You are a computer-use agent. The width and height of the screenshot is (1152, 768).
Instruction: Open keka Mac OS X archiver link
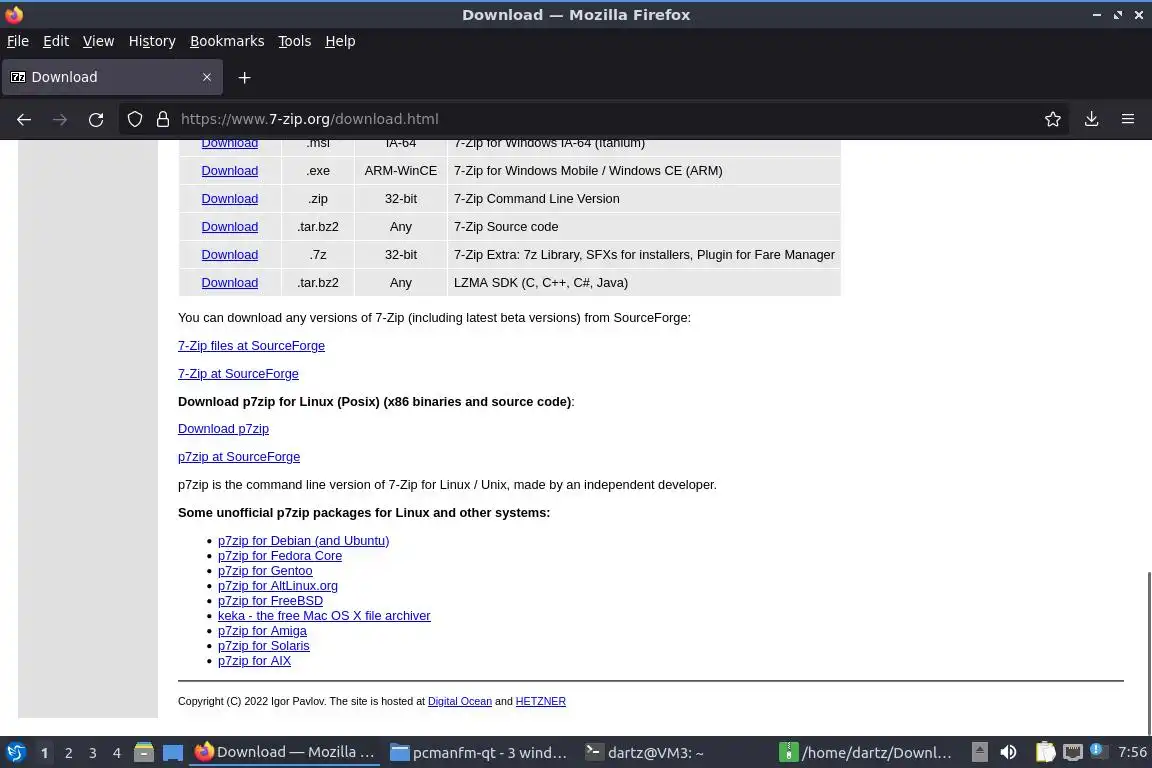pyautogui.click(x=324, y=616)
